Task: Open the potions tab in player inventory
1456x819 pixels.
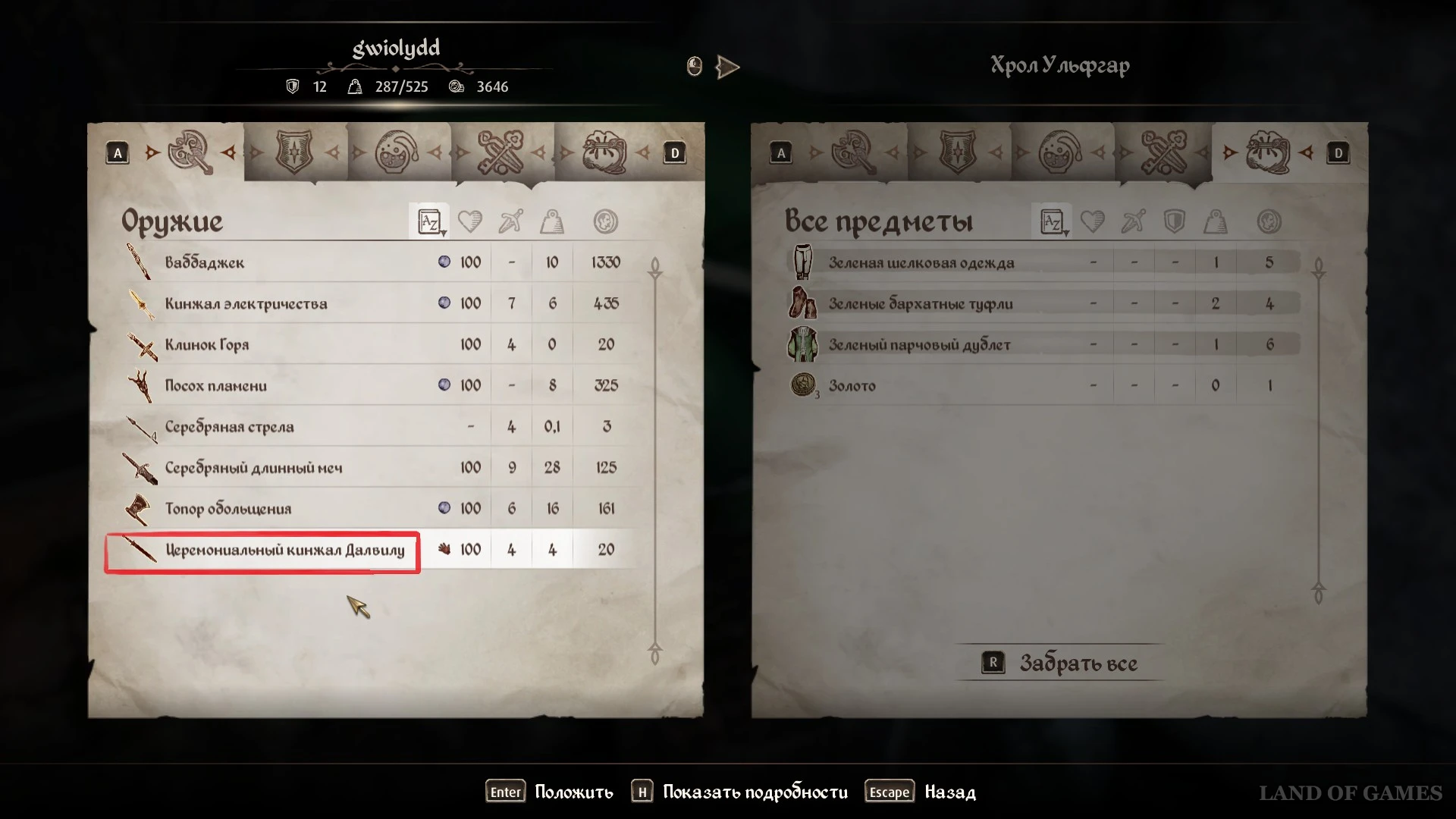Action: tap(397, 152)
